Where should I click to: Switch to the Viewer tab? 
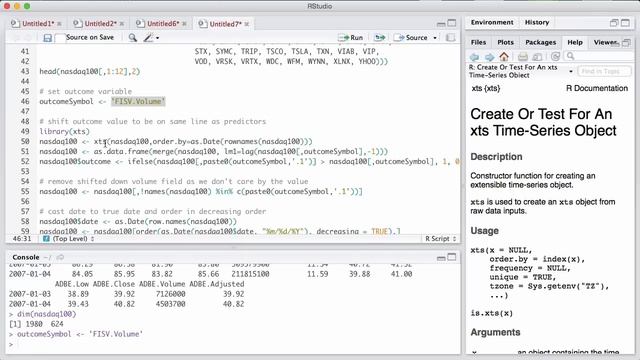(605, 42)
